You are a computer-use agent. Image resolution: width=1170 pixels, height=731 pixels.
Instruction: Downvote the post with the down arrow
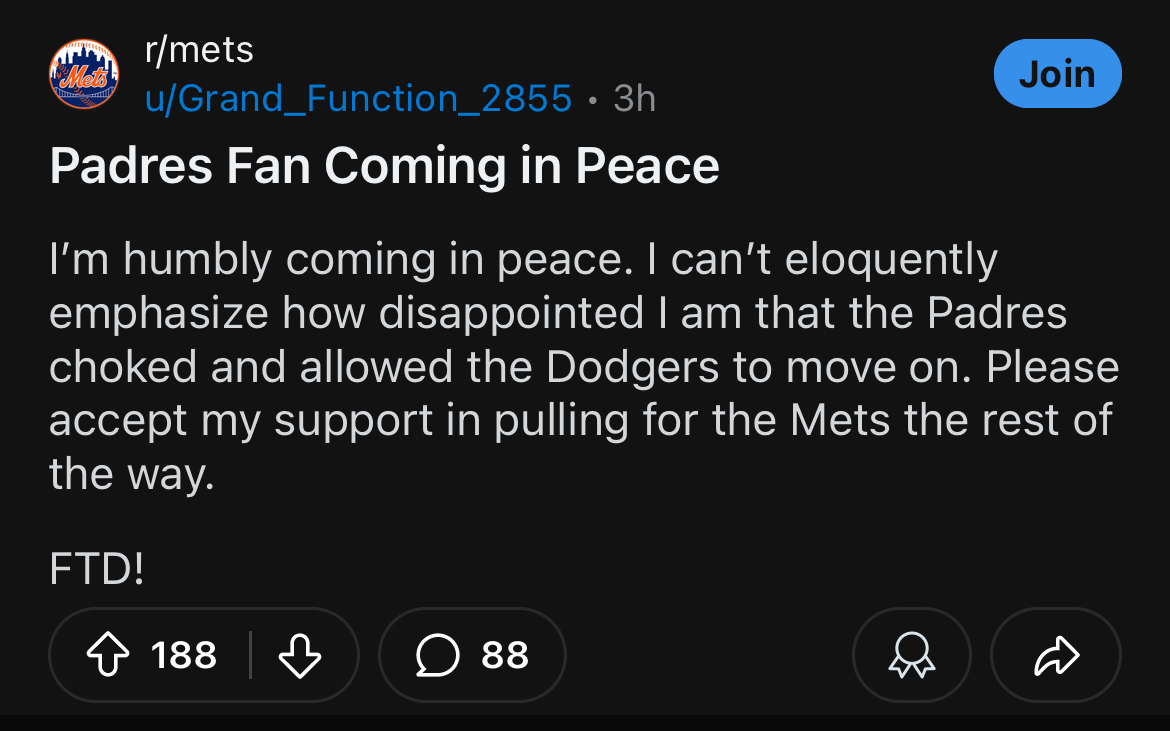click(x=300, y=655)
